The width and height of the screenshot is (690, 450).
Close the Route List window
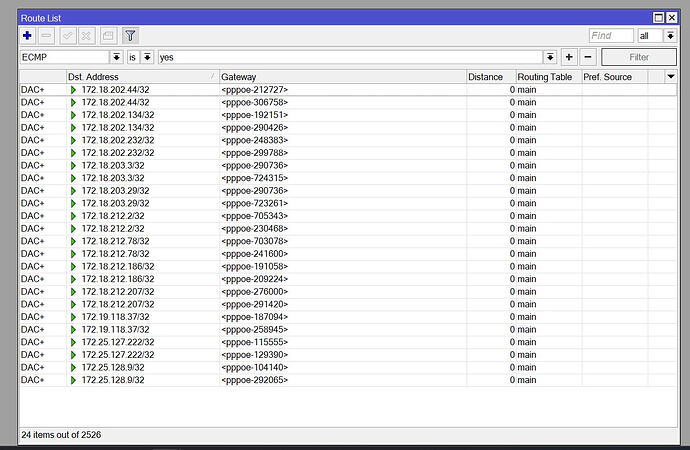click(x=672, y=18)
